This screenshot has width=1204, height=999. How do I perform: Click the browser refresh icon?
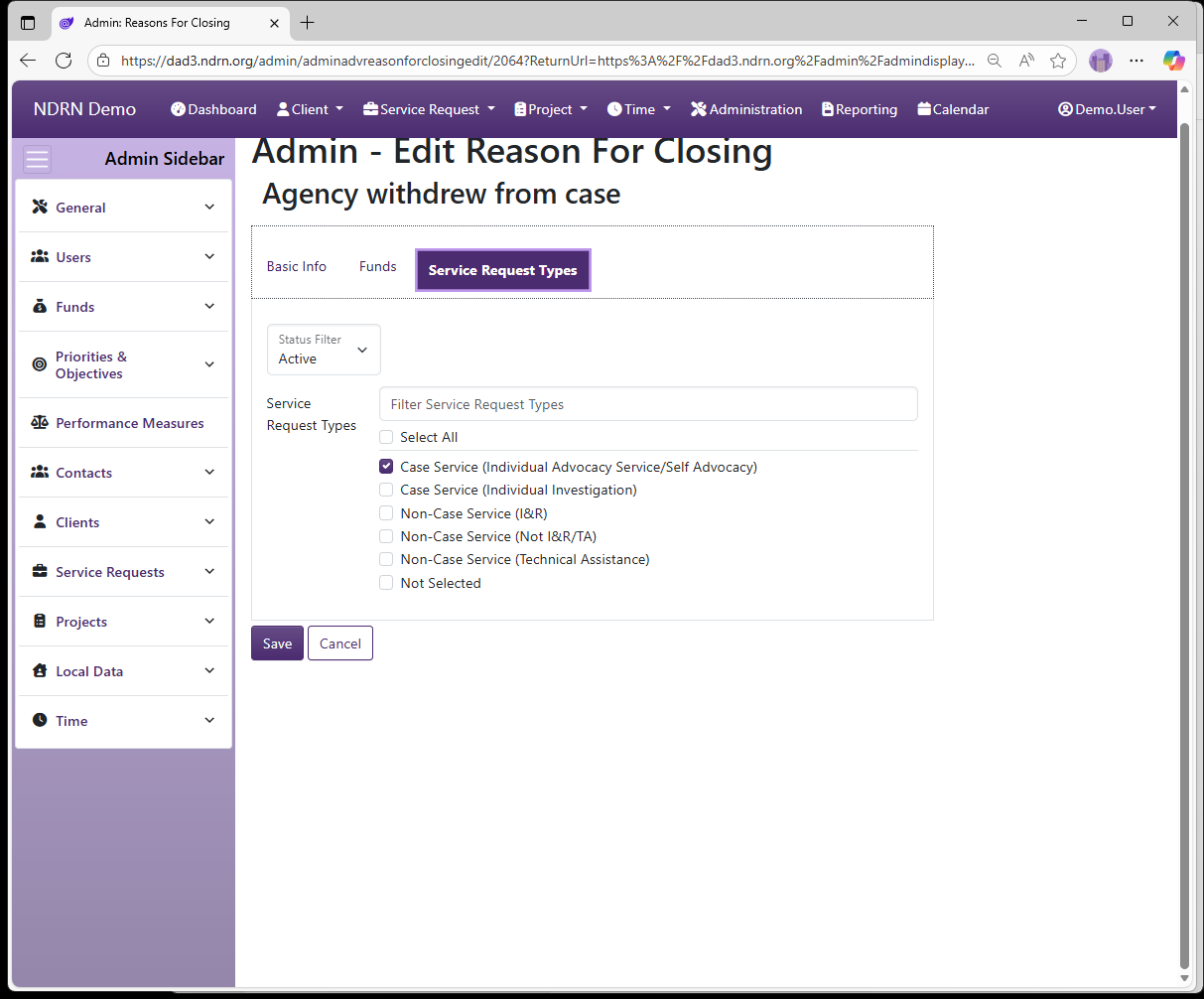64,61
